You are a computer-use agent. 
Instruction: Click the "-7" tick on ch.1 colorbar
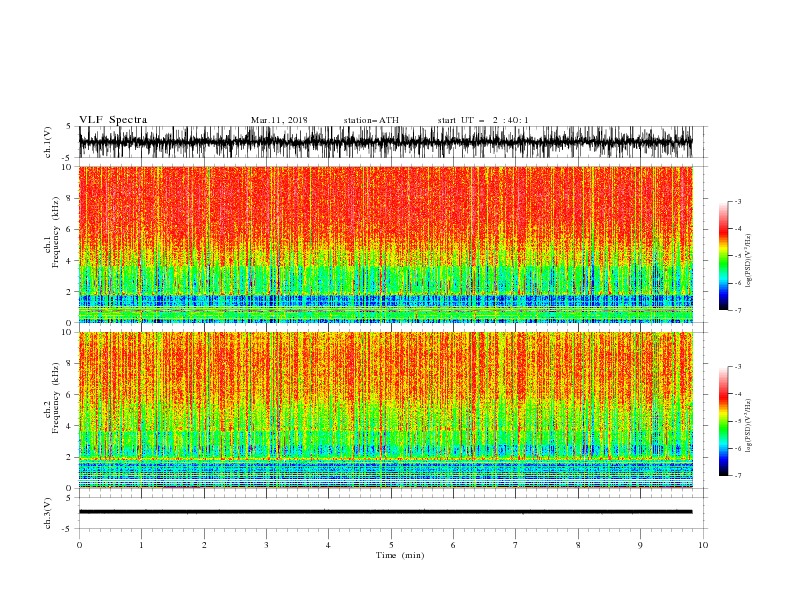coord(738,310)
